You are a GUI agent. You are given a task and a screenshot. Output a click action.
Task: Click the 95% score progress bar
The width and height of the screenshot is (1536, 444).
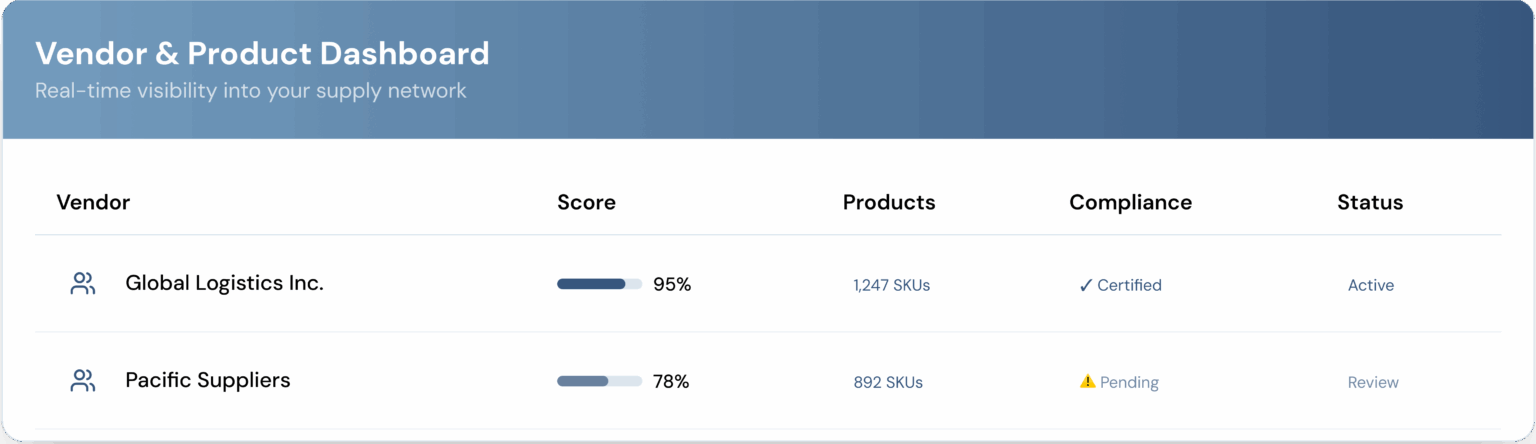[x=599, y=284]
